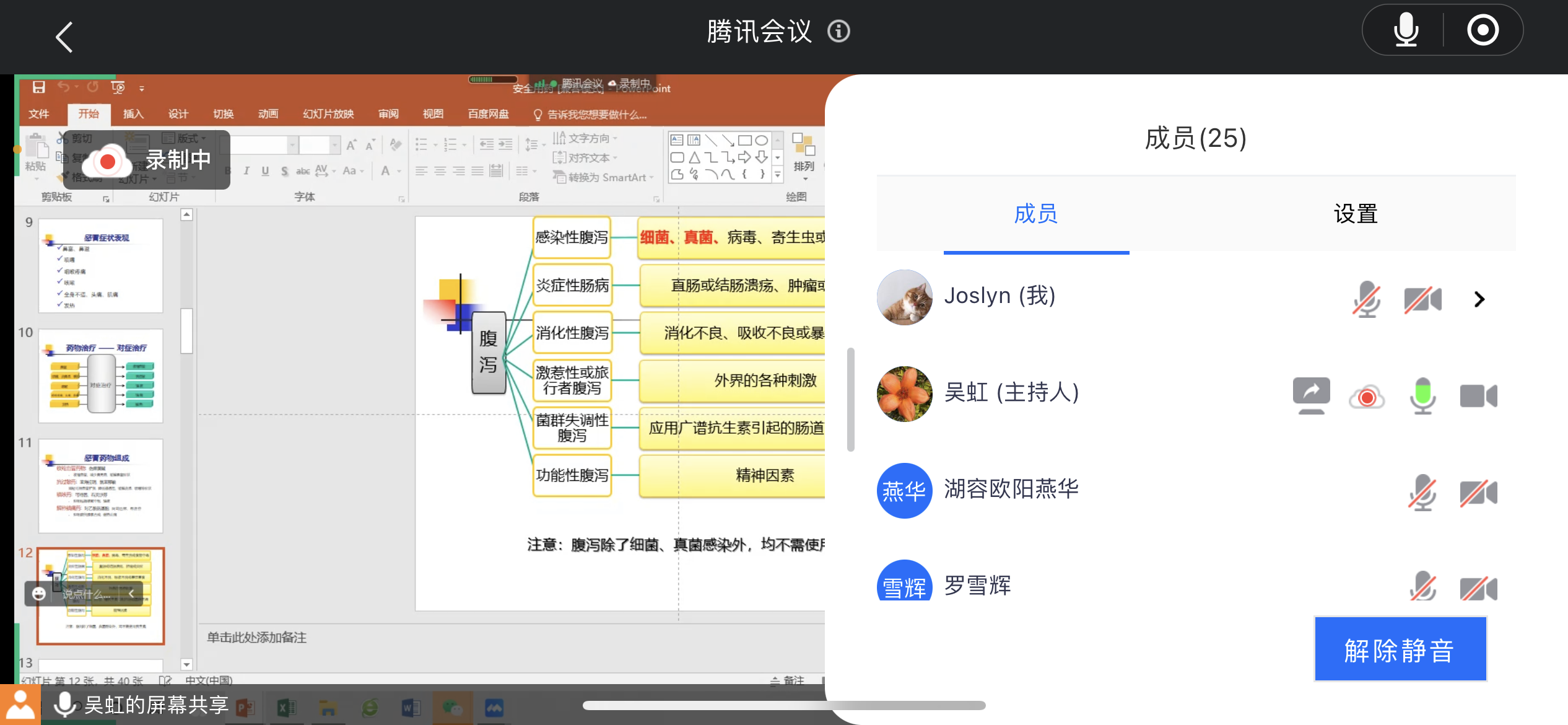The width and height of the screenshot is (1568, 725).
Task: Expand Joslyn's row chevron arrow
Action: (1479, 300)
